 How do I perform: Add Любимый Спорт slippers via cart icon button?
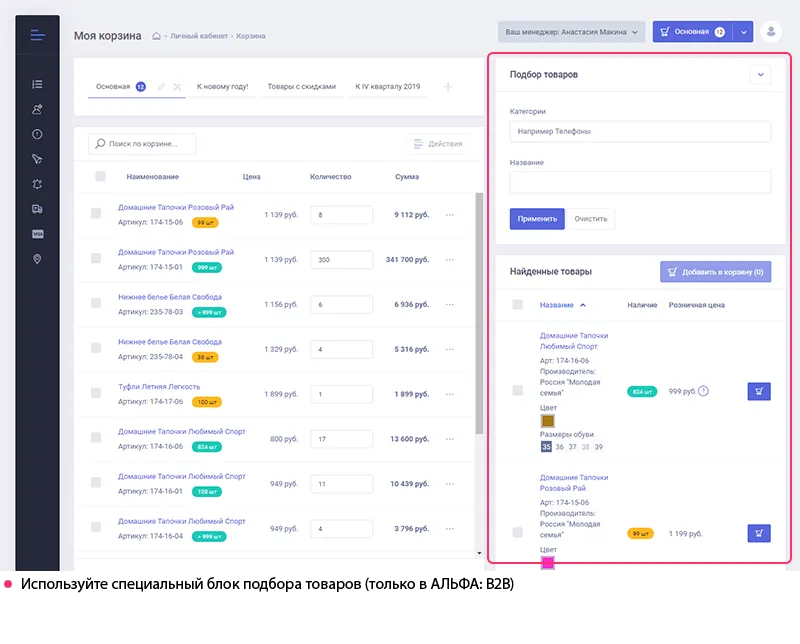[x=758, y=391]
